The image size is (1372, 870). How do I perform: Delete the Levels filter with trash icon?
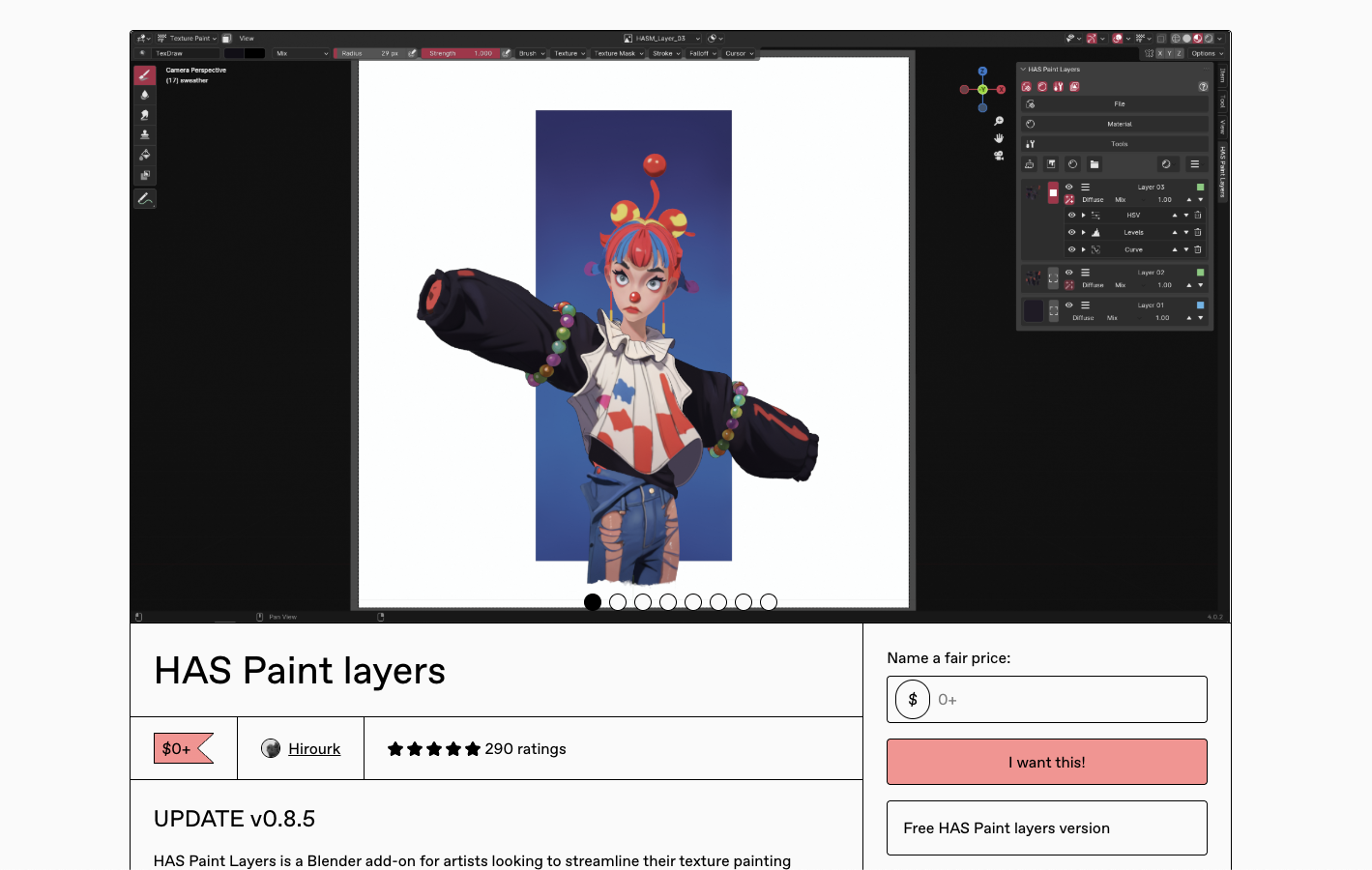tap(1198, 232)
